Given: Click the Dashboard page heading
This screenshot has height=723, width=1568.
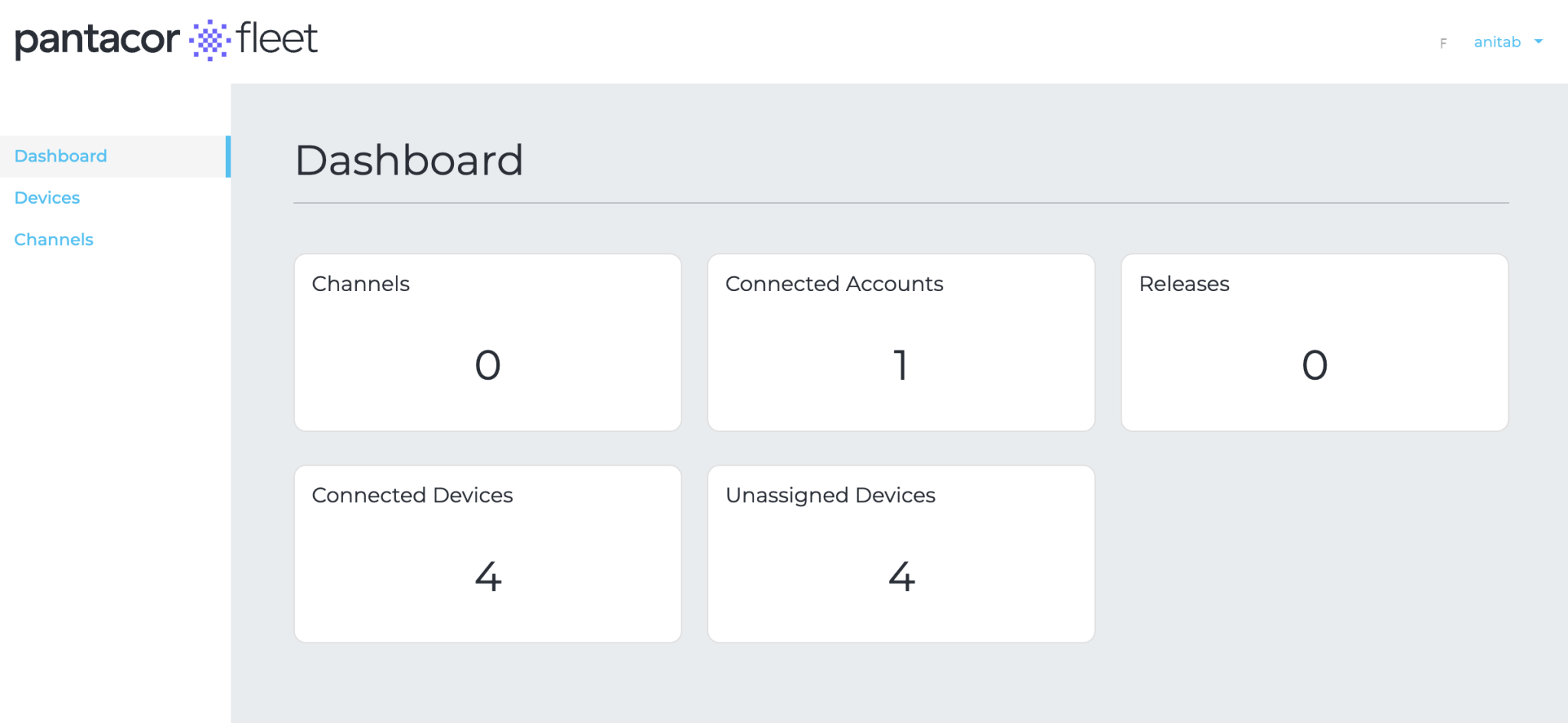Looking at the screenshot, I should (x=410, y=159).
